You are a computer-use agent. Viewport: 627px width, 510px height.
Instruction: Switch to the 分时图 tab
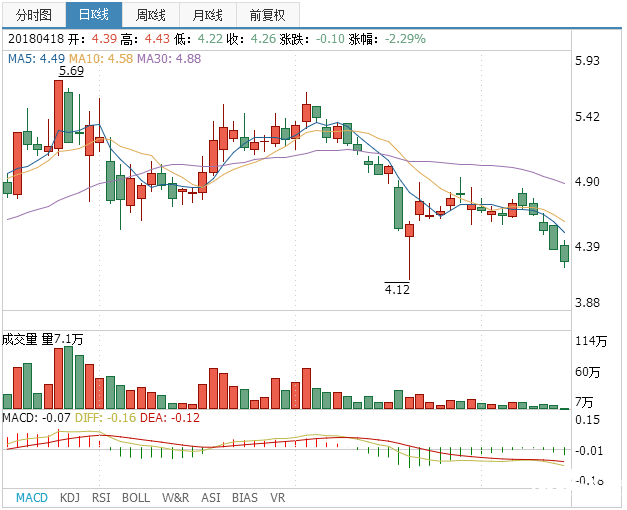[x=34, y=15]
